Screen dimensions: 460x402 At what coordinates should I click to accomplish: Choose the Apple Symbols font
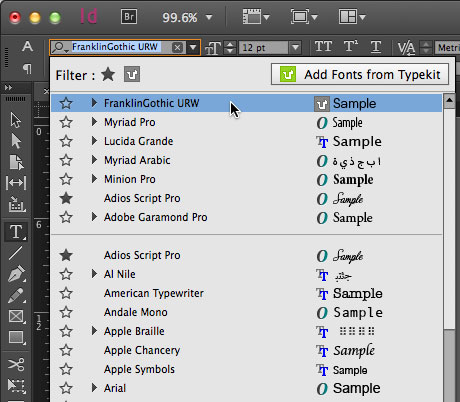(139, 369)
